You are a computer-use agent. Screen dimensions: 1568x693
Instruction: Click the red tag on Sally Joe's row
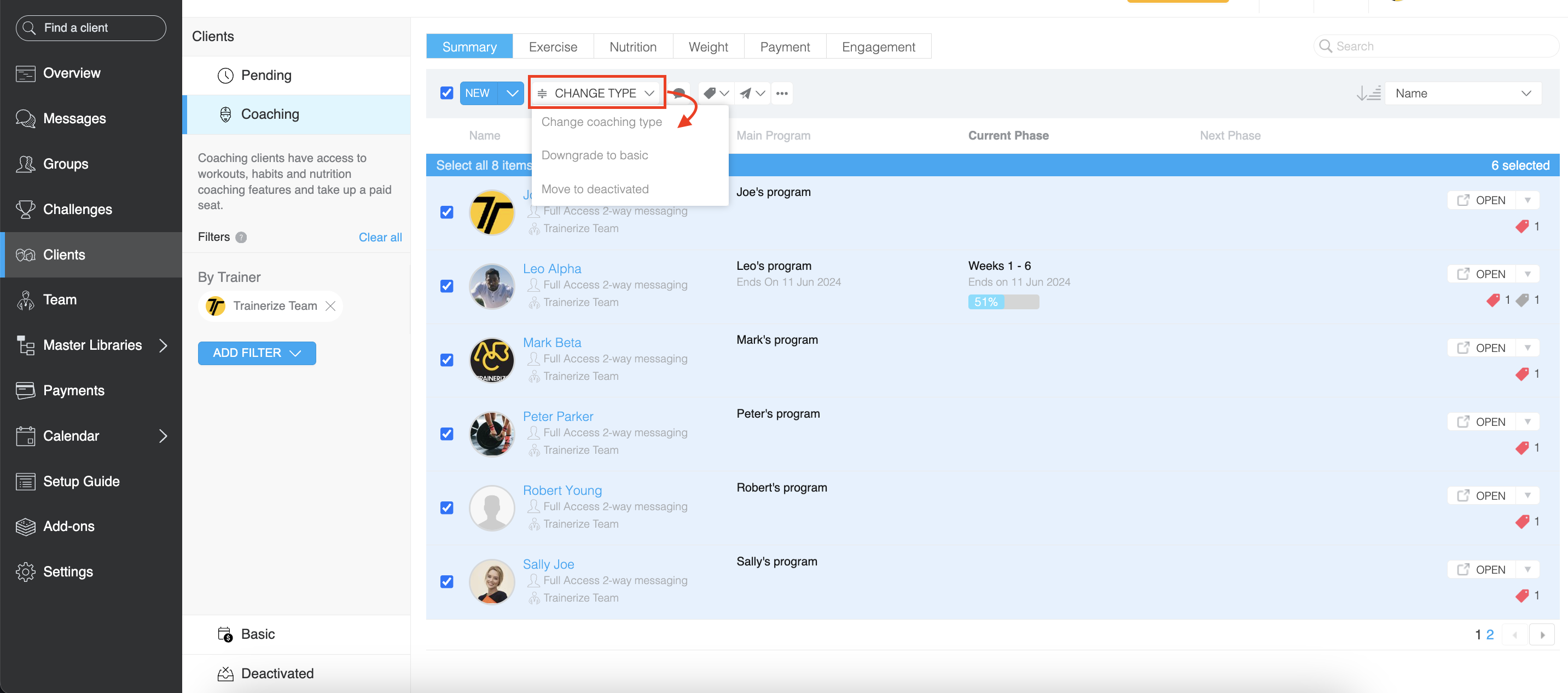(1521, 596)
